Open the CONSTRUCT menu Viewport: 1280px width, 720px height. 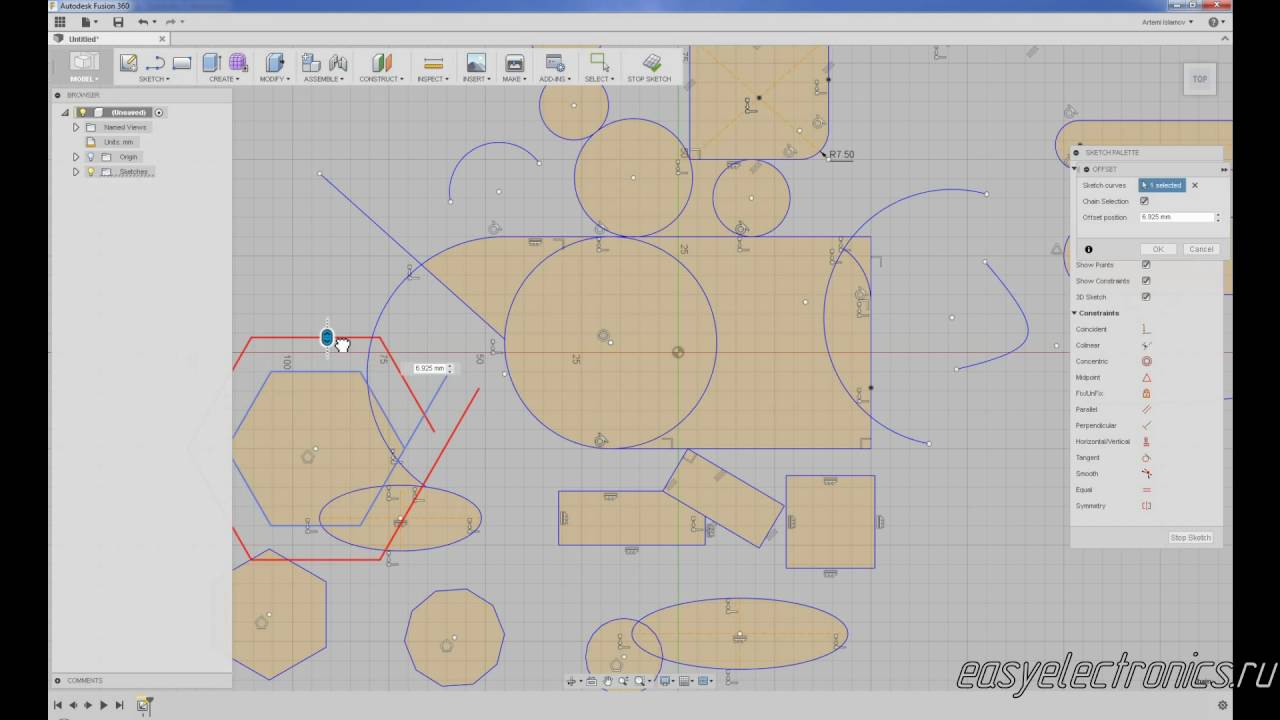click(x=382, y=79)
